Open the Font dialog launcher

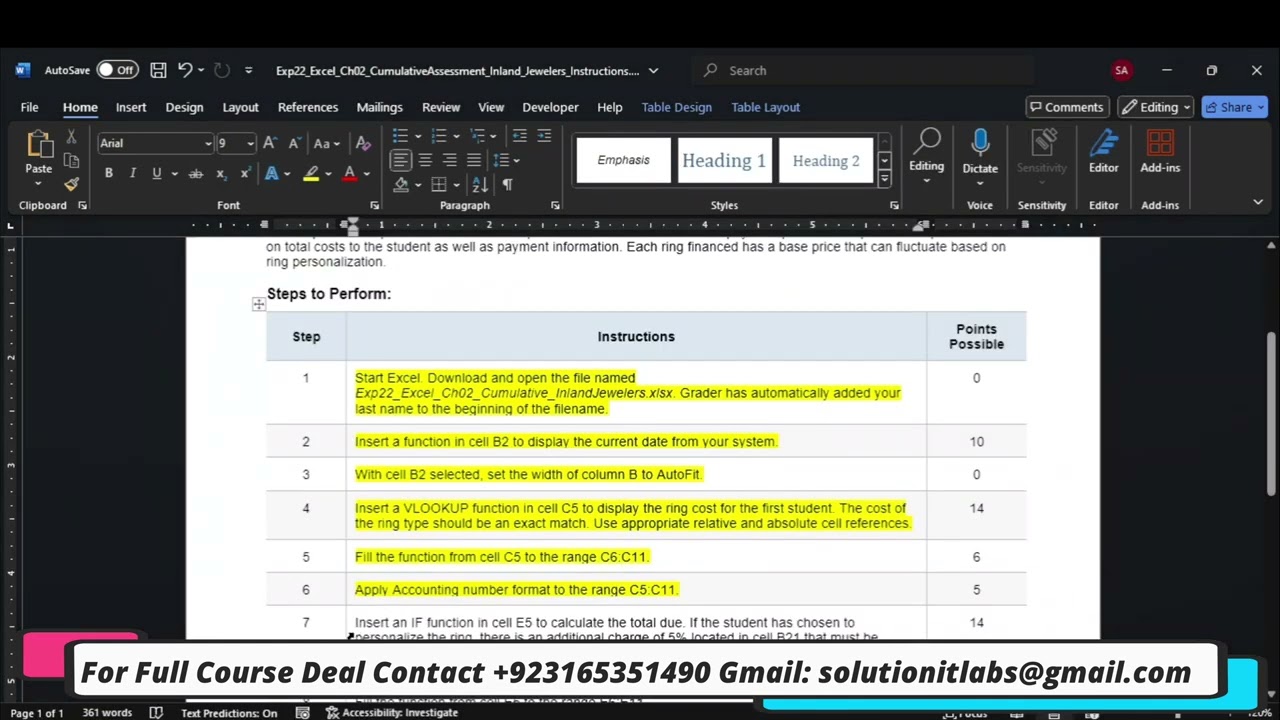[x=375, y=205]
